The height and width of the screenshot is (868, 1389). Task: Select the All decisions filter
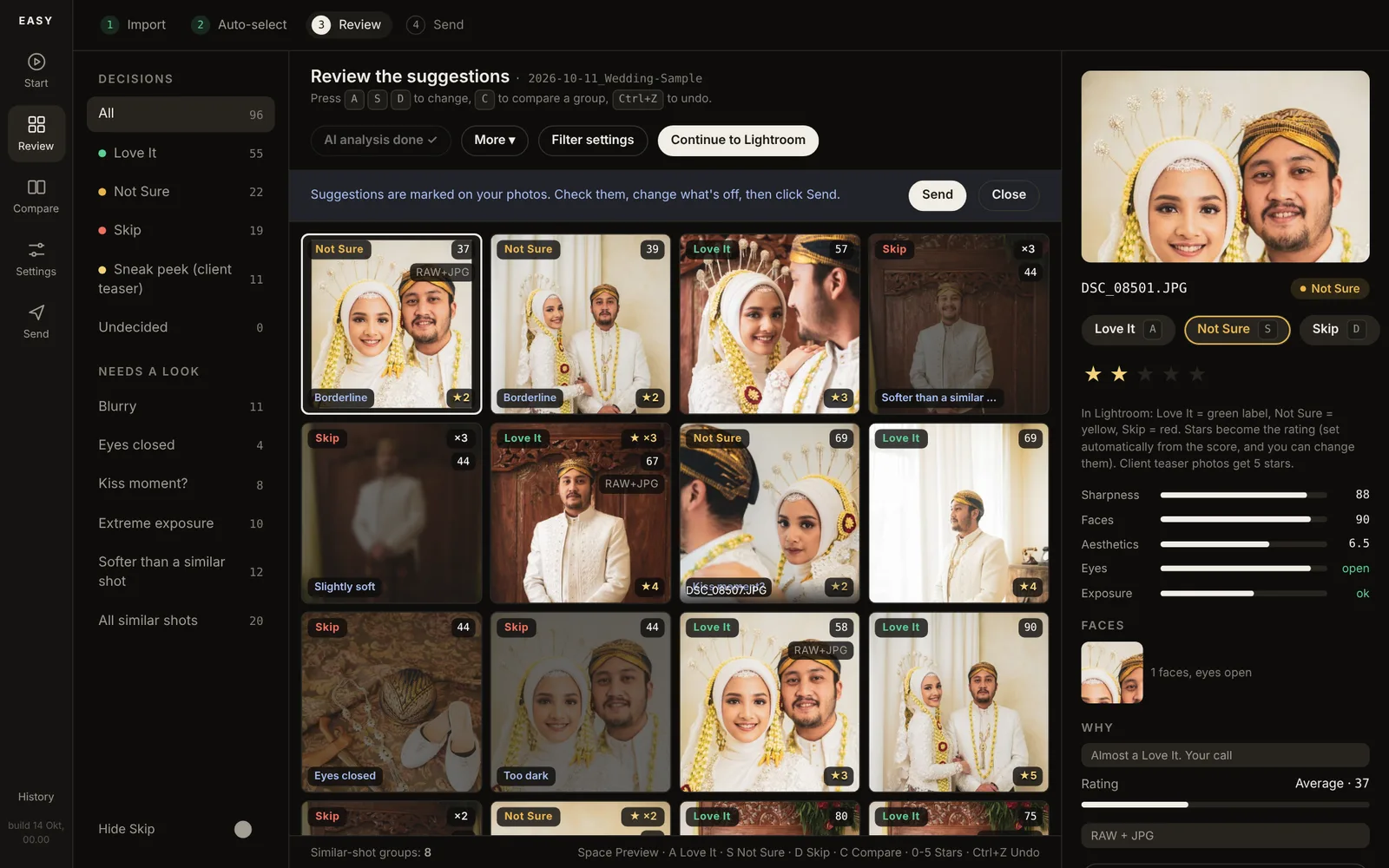click(181, 114)
